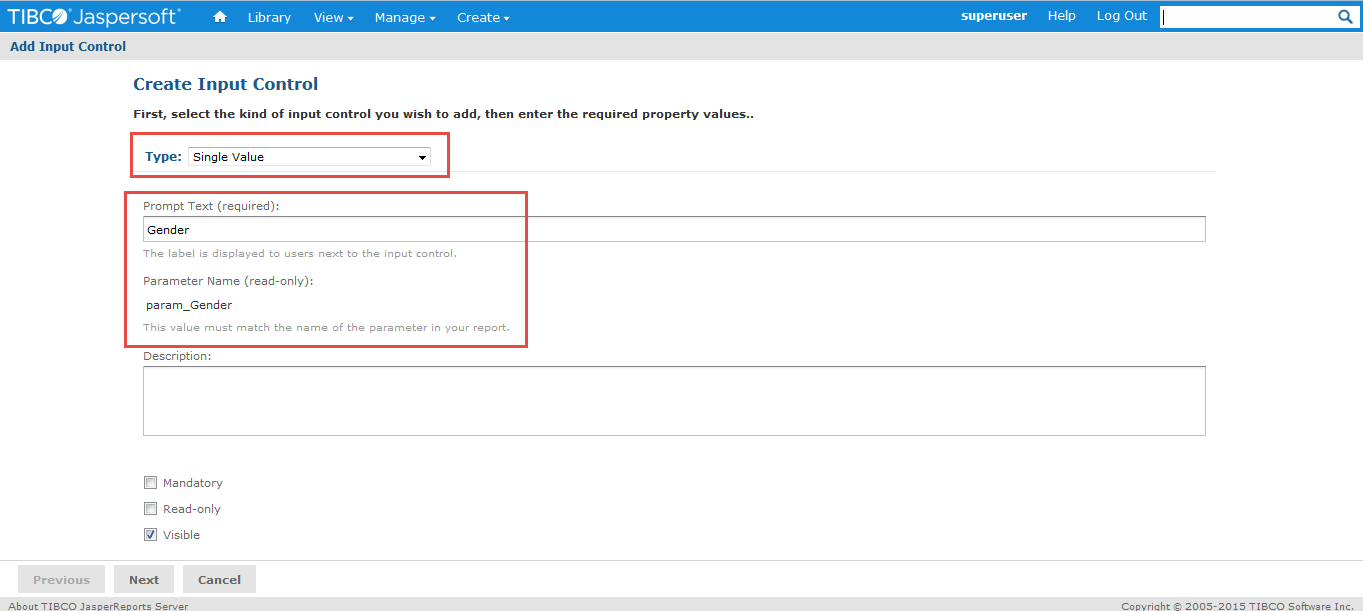Open the About TIBCO JasperReports Server link
The height and width of the screenshot is (611, 1363).
point(94,605)
